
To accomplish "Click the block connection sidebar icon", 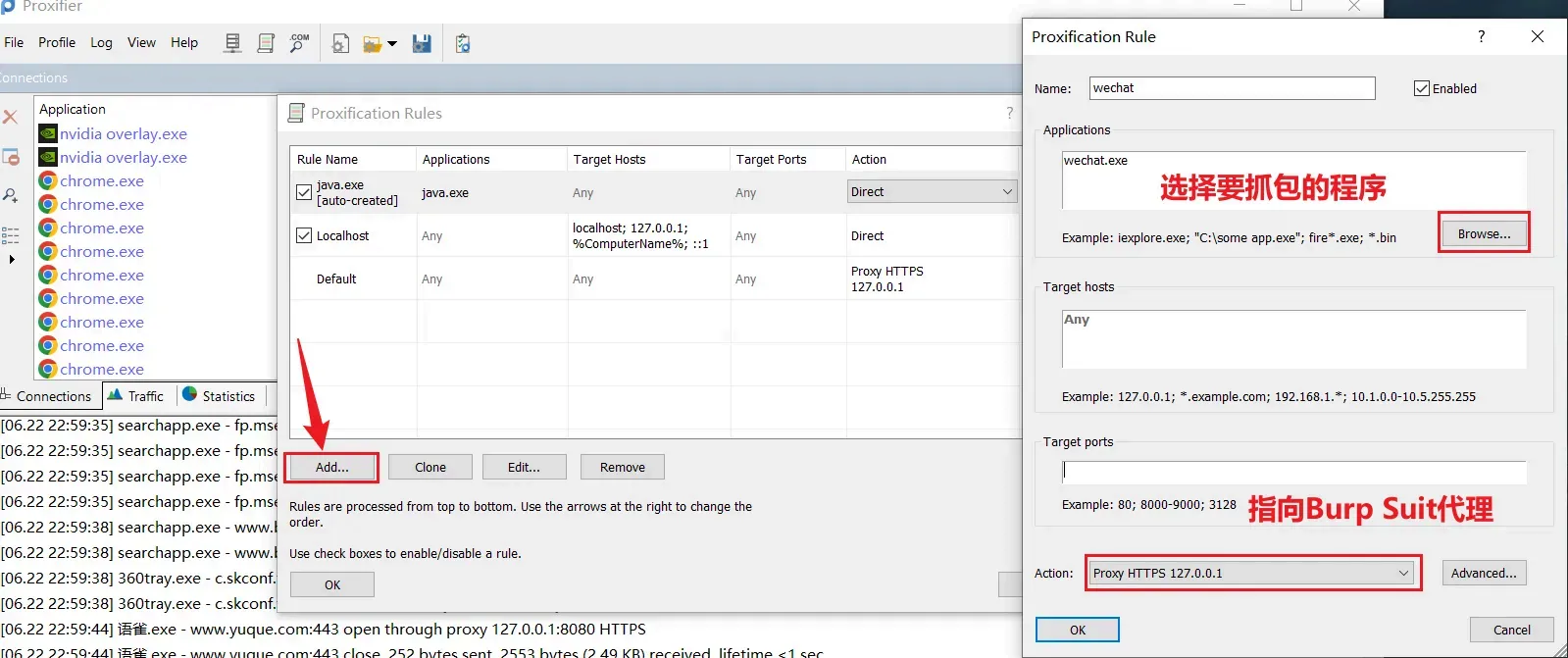I will pyautogui.click(x=10, y=157).
